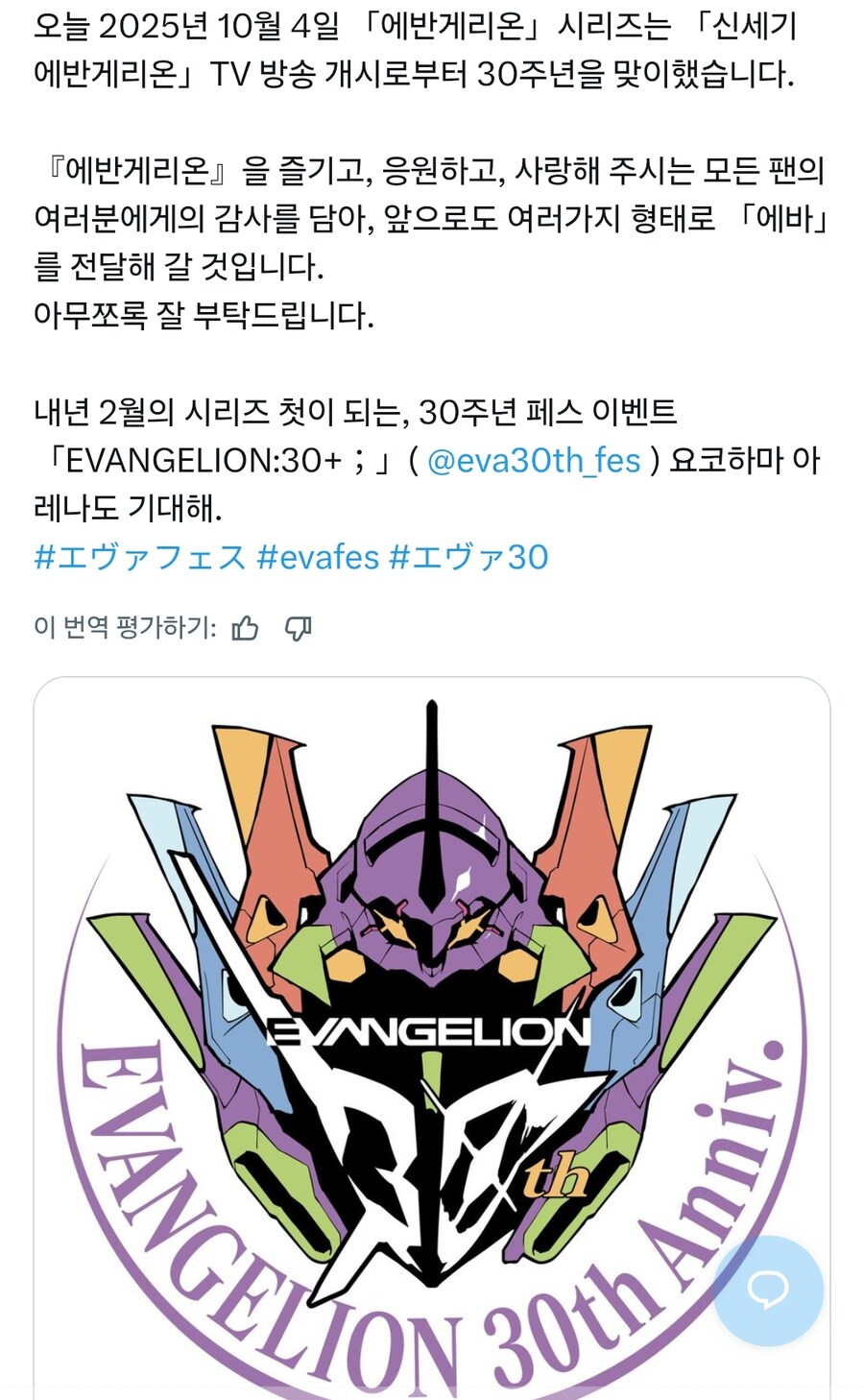864x1400 pixels.
Task: Rate the translation with thumbs down
Action: 299,628
